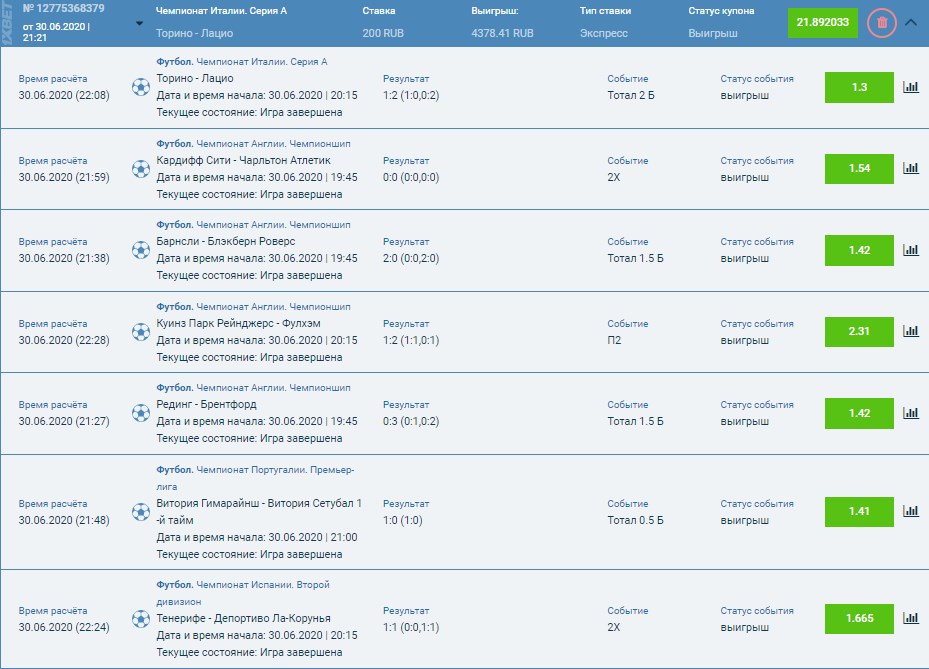The width and height of the screenshot is (929, 669).
Task: Open statistics chart for Рединг - Брентфорд
Action: point(911,413)
